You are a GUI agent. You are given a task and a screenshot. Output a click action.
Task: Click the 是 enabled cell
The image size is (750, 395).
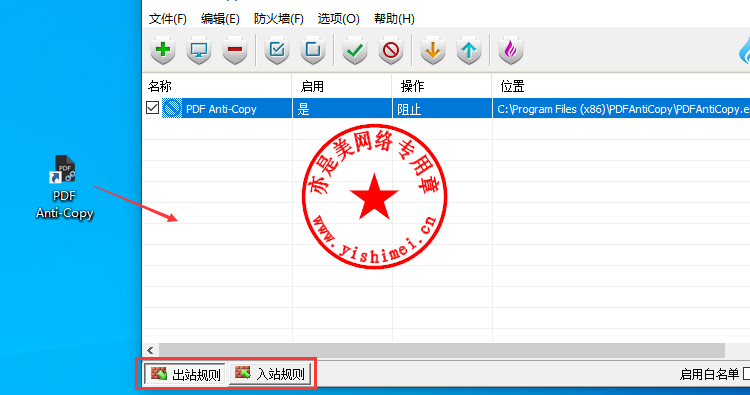(x=342, y=109)
